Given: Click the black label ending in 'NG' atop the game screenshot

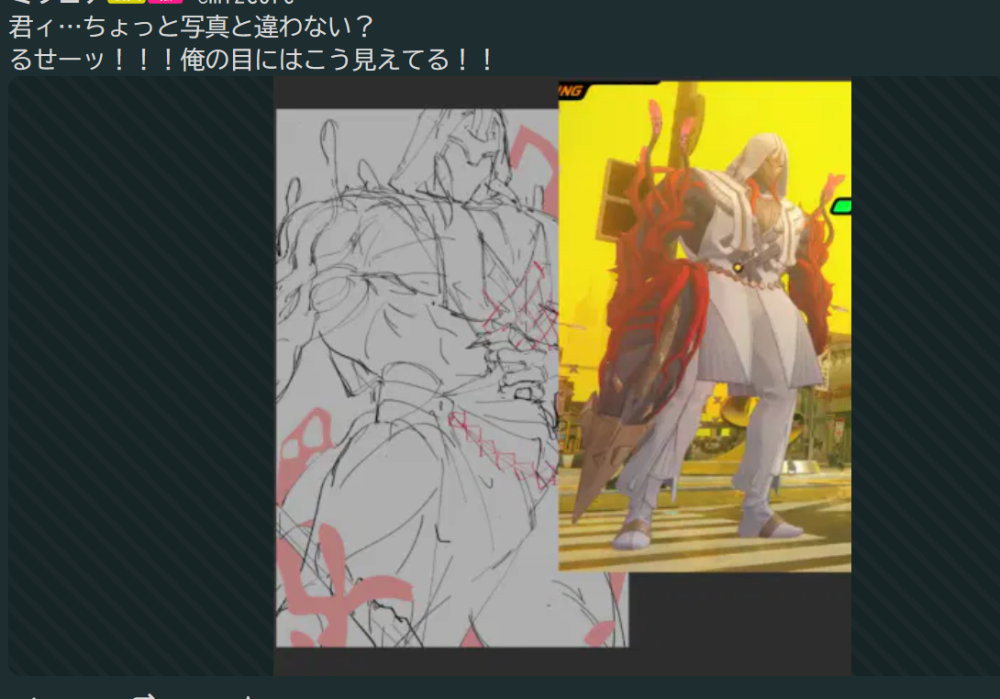Looking at the screenshot, I should pyautogui.click(x=610, y=90).
